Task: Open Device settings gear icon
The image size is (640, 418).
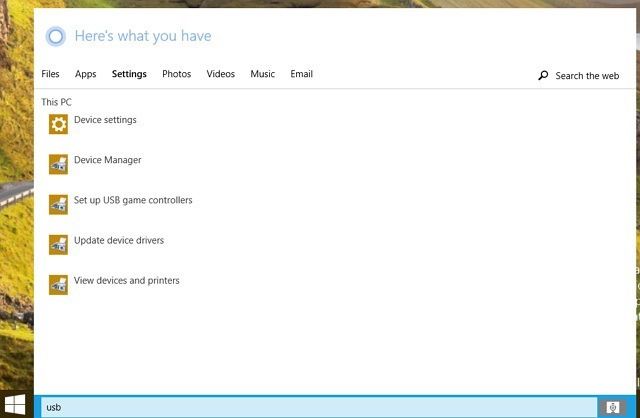Action: (58, 124)
